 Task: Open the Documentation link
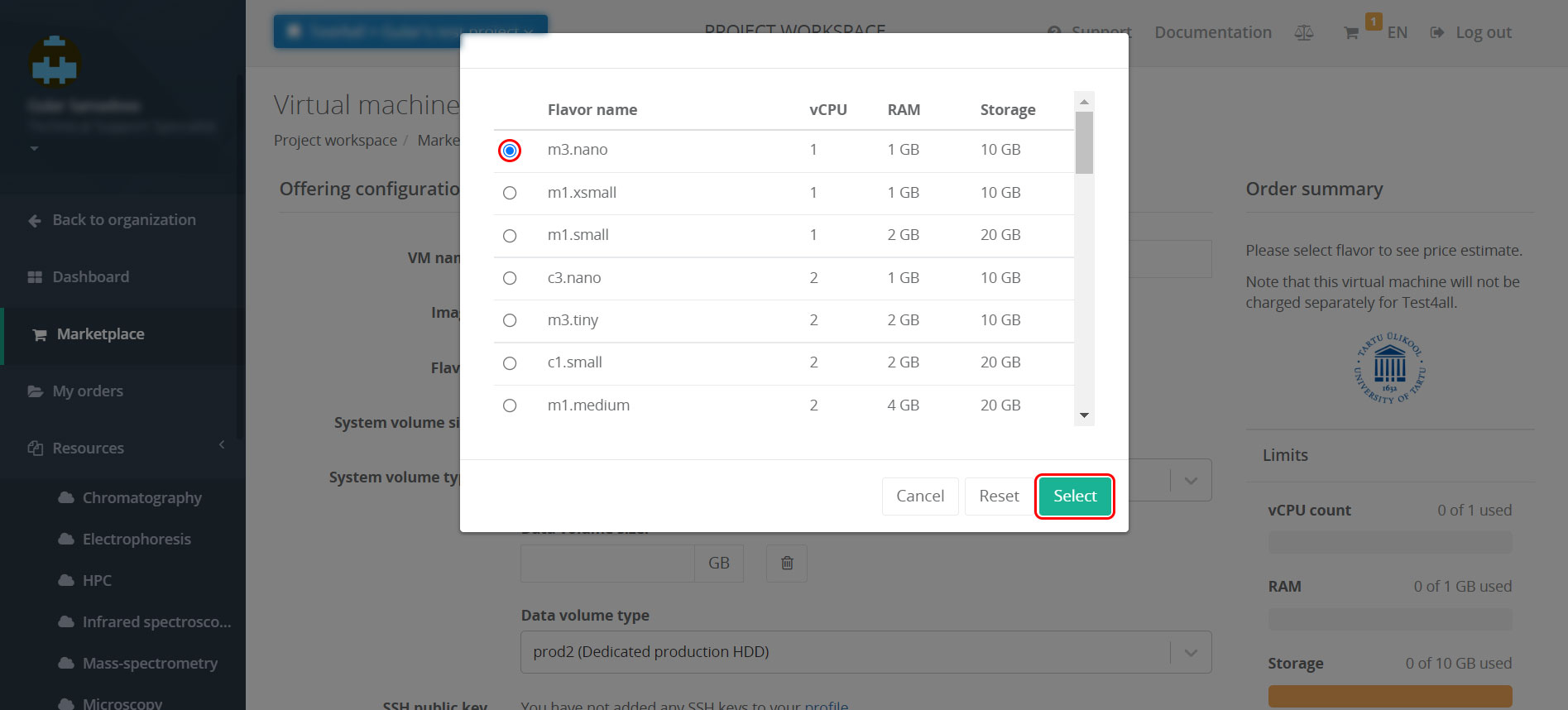(1213, 32)
